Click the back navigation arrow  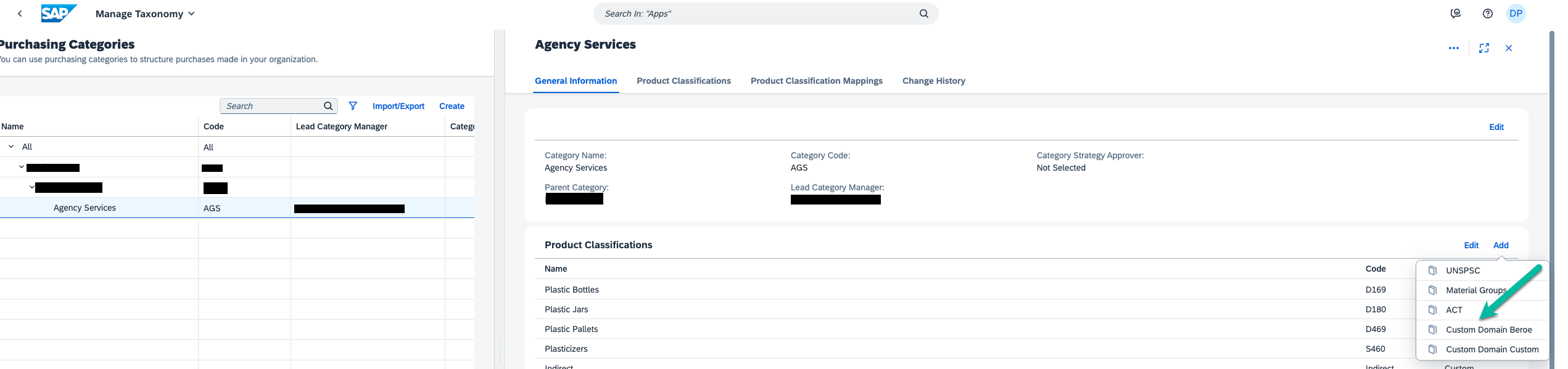click(20, 14)
